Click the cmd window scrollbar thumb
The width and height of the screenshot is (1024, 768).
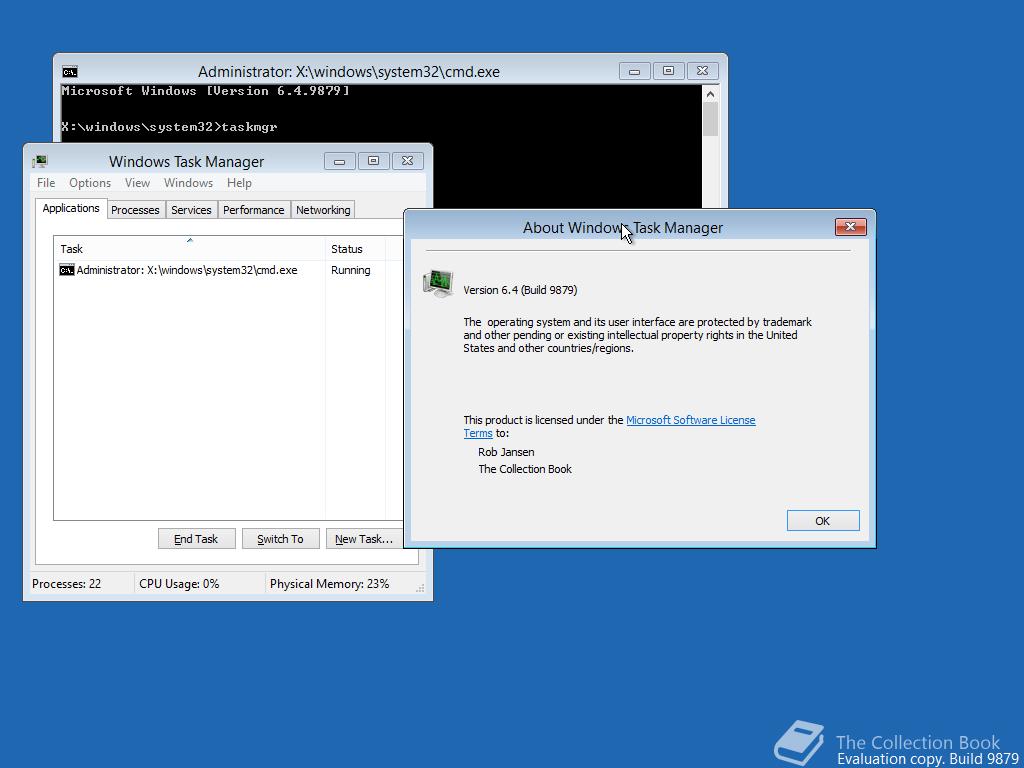(x=711, y=120)
